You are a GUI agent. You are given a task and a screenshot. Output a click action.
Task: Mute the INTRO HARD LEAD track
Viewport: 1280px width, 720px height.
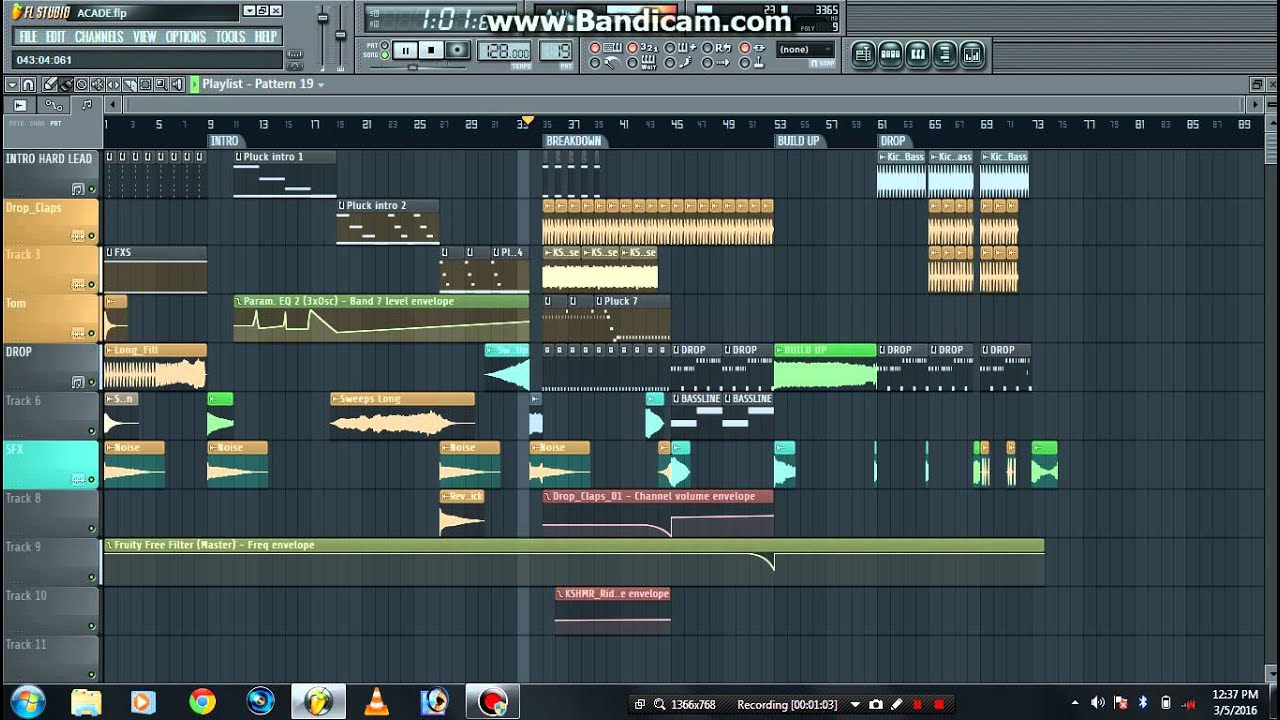92,189
